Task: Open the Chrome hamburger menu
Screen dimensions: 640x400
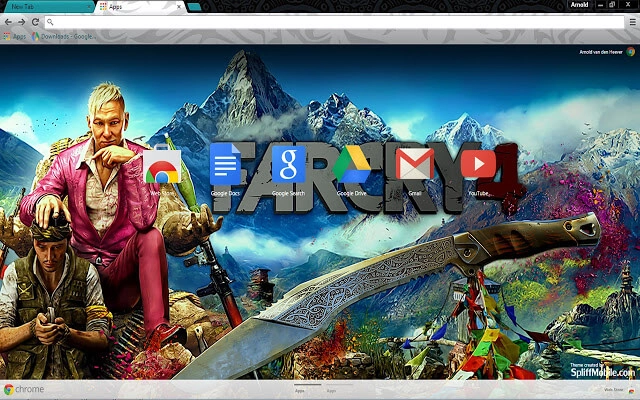Action: [x=632, y=22]
